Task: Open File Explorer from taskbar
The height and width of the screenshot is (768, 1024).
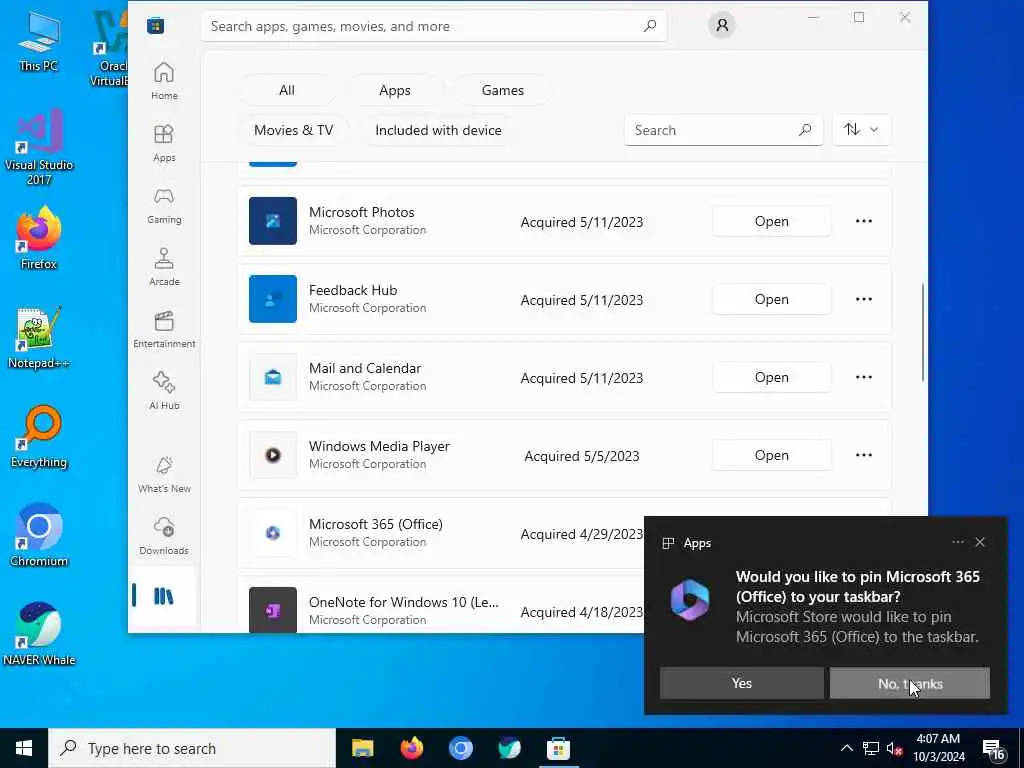Action: (x=362, y=748)
